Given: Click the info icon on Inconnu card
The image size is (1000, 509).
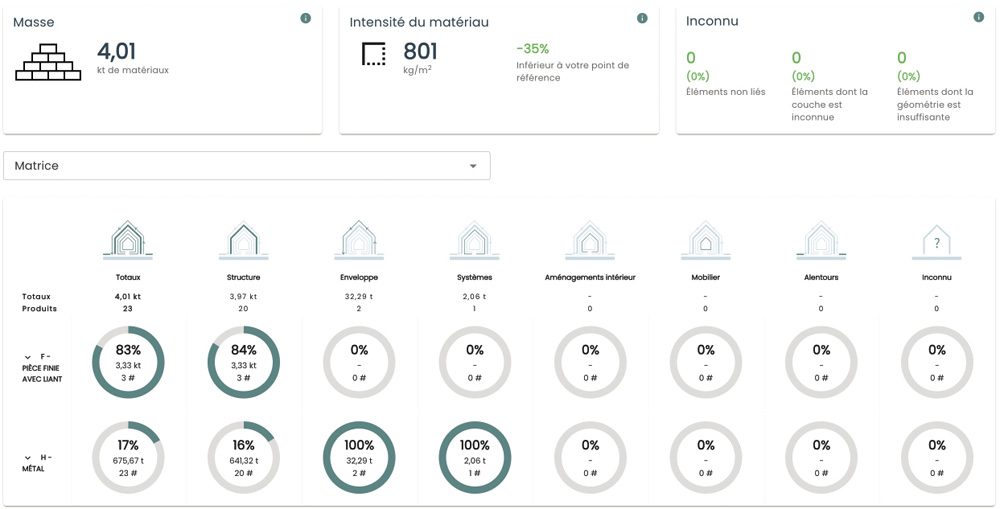Looking at the screenshot, I should pyautogui.click(x=979, y=18).
